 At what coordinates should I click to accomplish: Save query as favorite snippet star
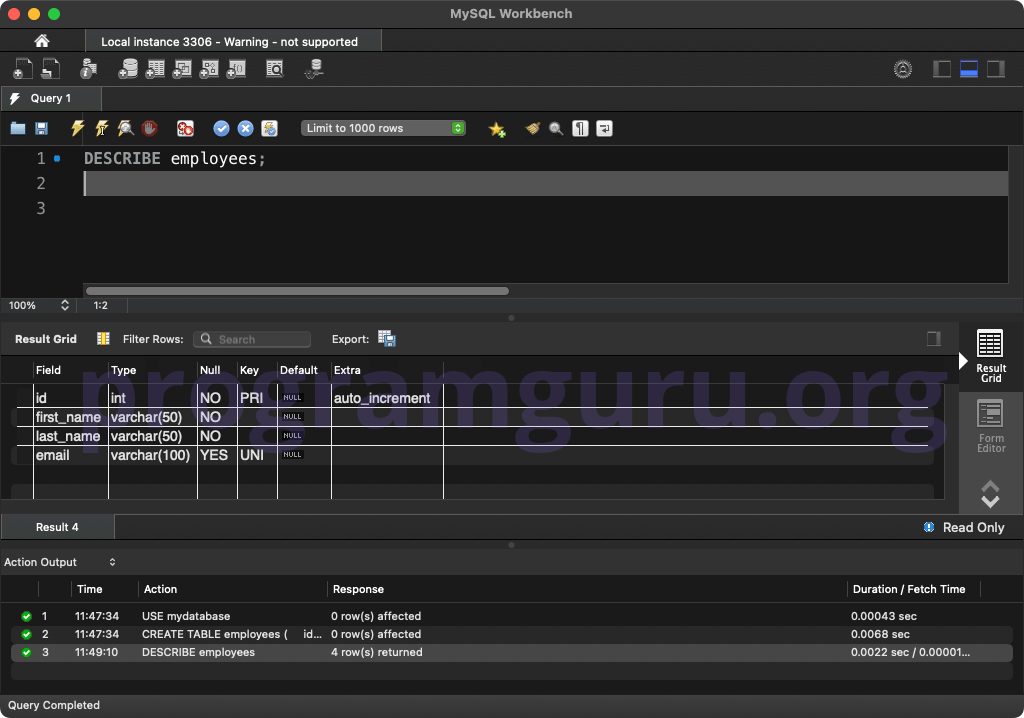click(497, 129)
